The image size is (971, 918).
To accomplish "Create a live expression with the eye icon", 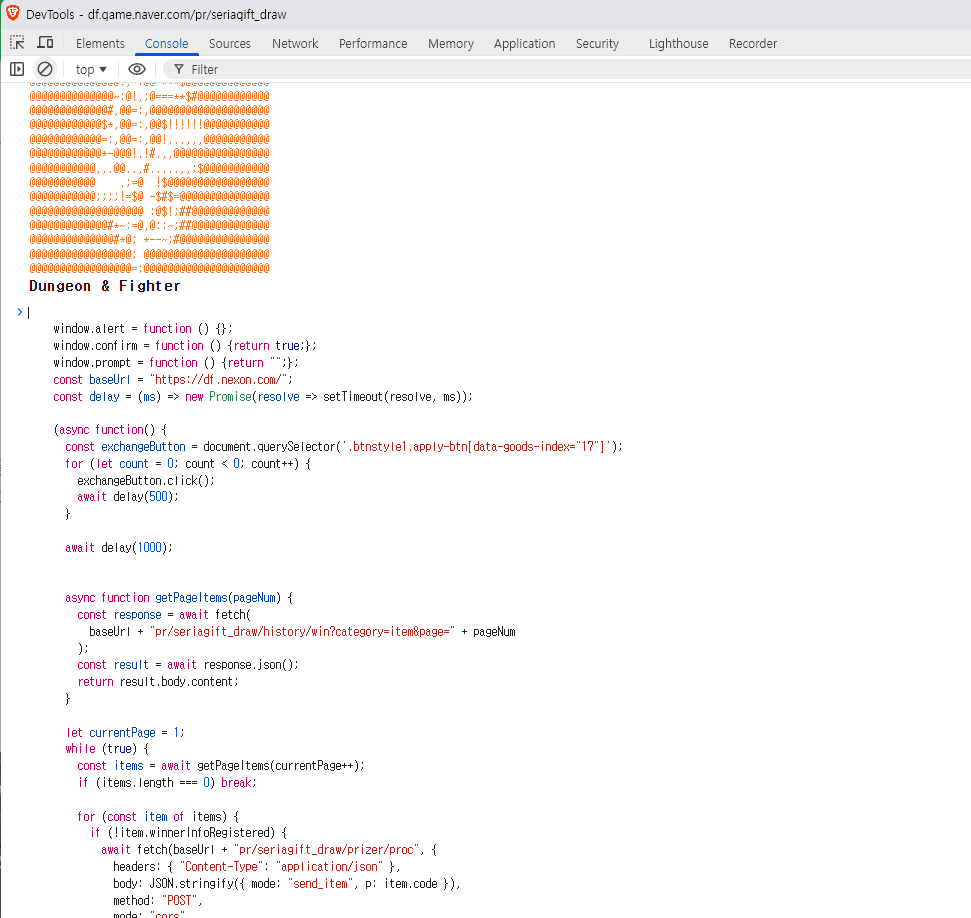I will tap(137, 69).
